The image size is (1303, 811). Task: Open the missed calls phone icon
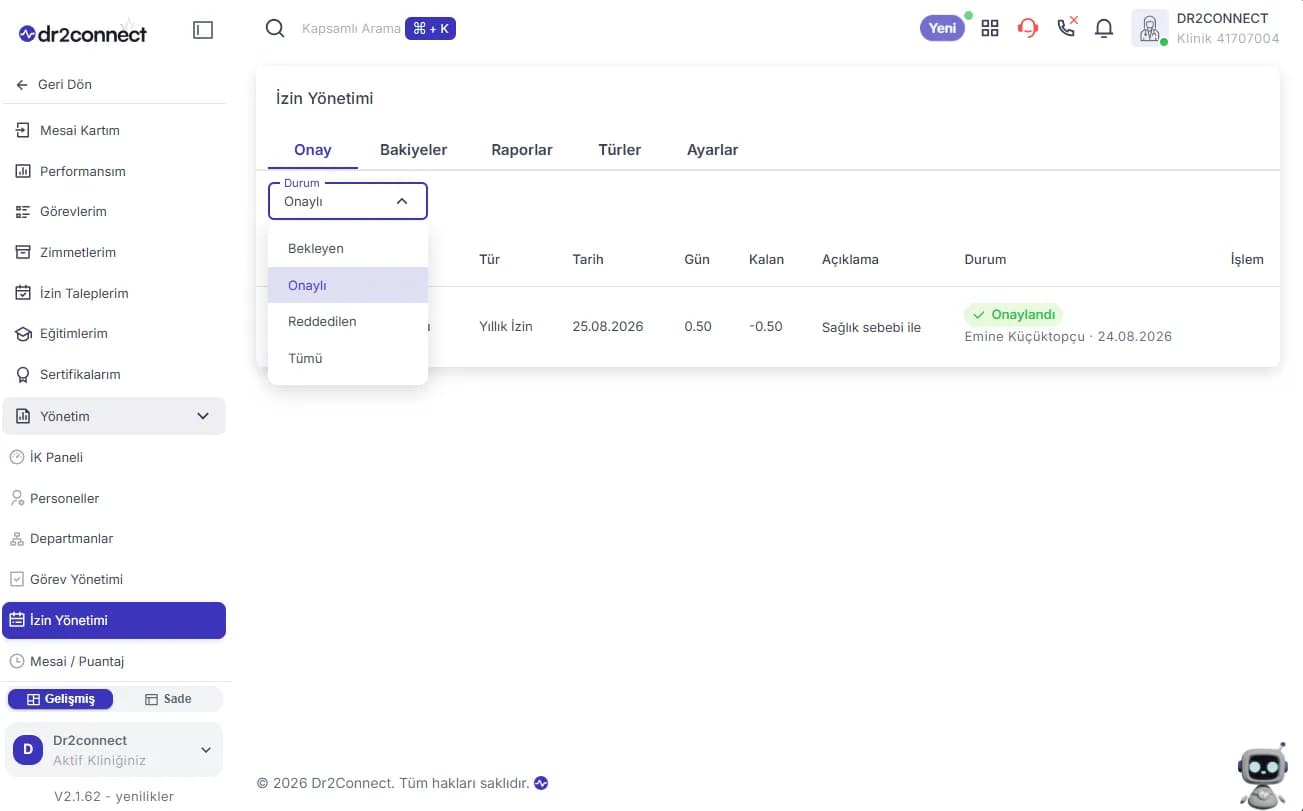tap(1067, 27)
